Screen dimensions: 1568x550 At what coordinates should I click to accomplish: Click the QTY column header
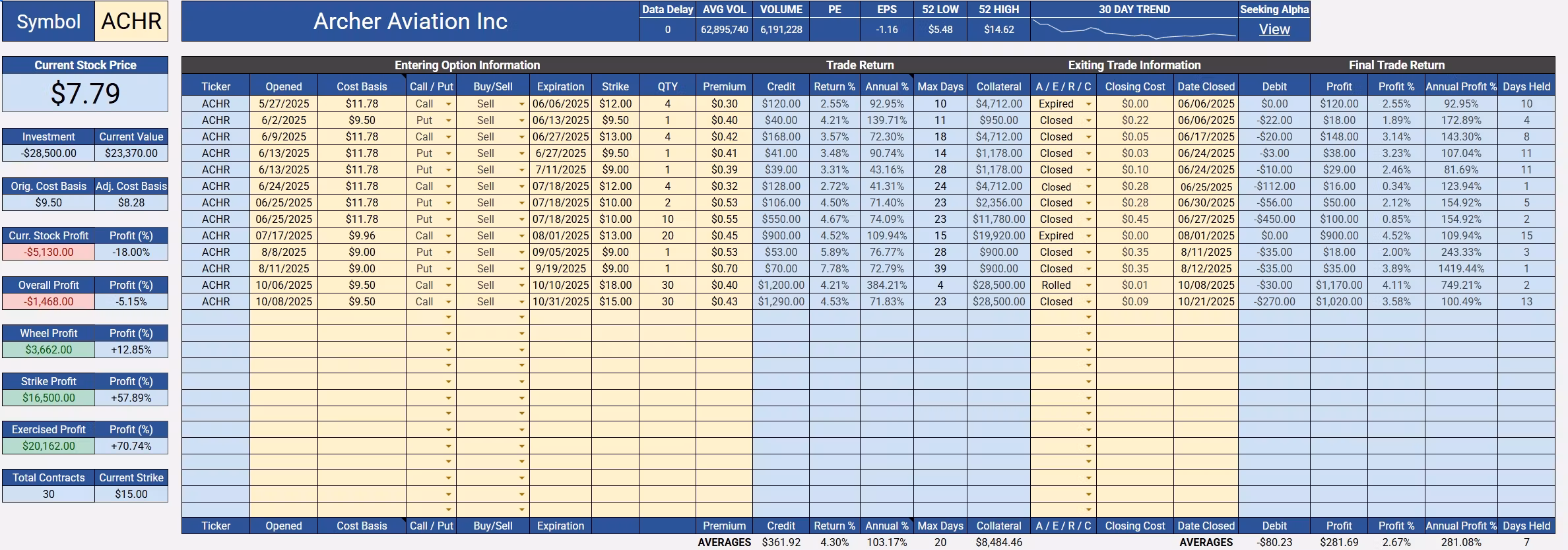(x=668, y=86)
